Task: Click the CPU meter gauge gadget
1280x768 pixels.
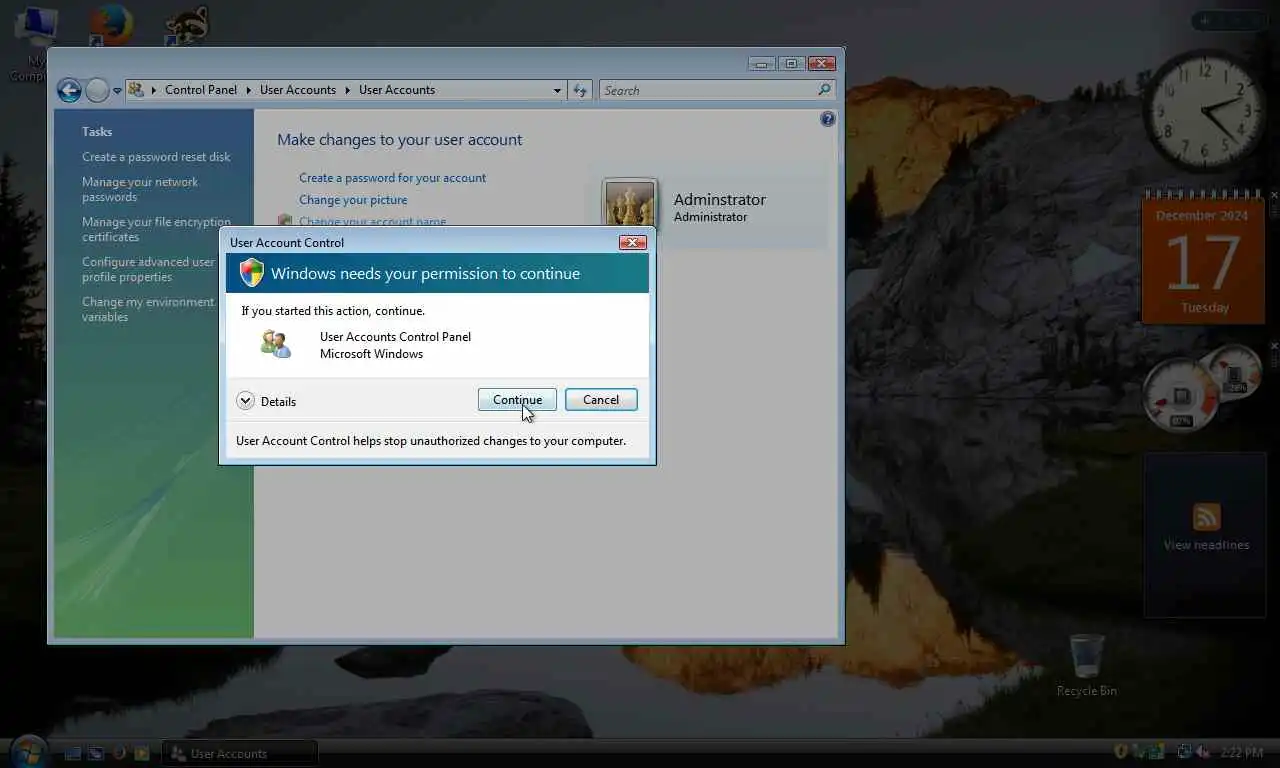Action: (x=1180, y=396)
